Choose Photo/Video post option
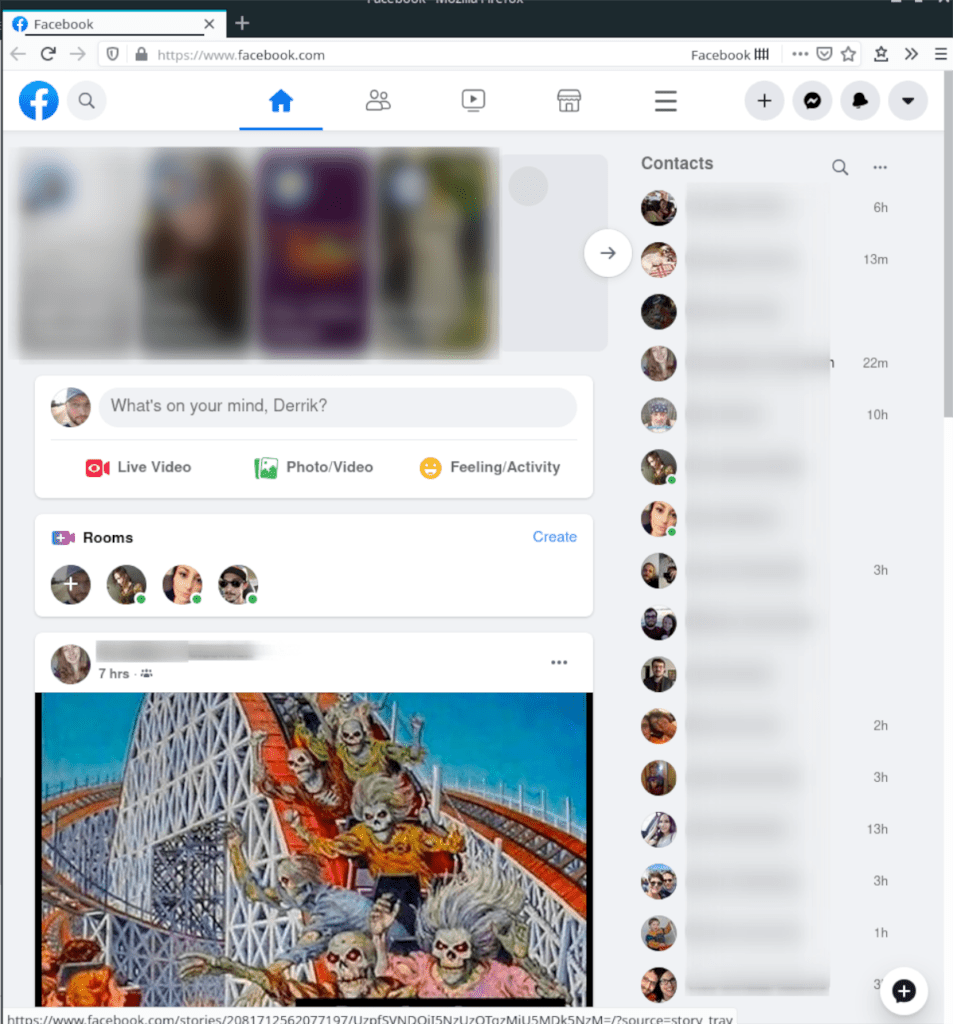 314,468
